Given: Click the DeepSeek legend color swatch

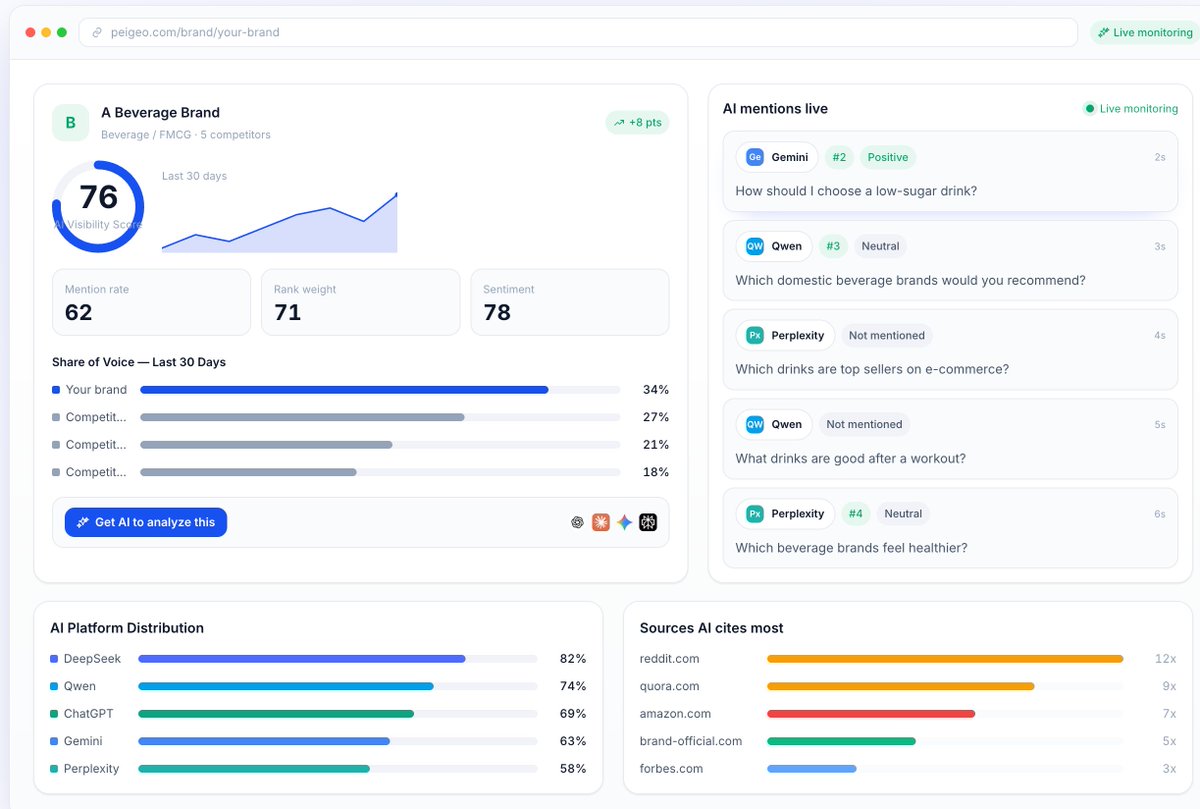Looking at the screenshot, I should pos(54,659).
